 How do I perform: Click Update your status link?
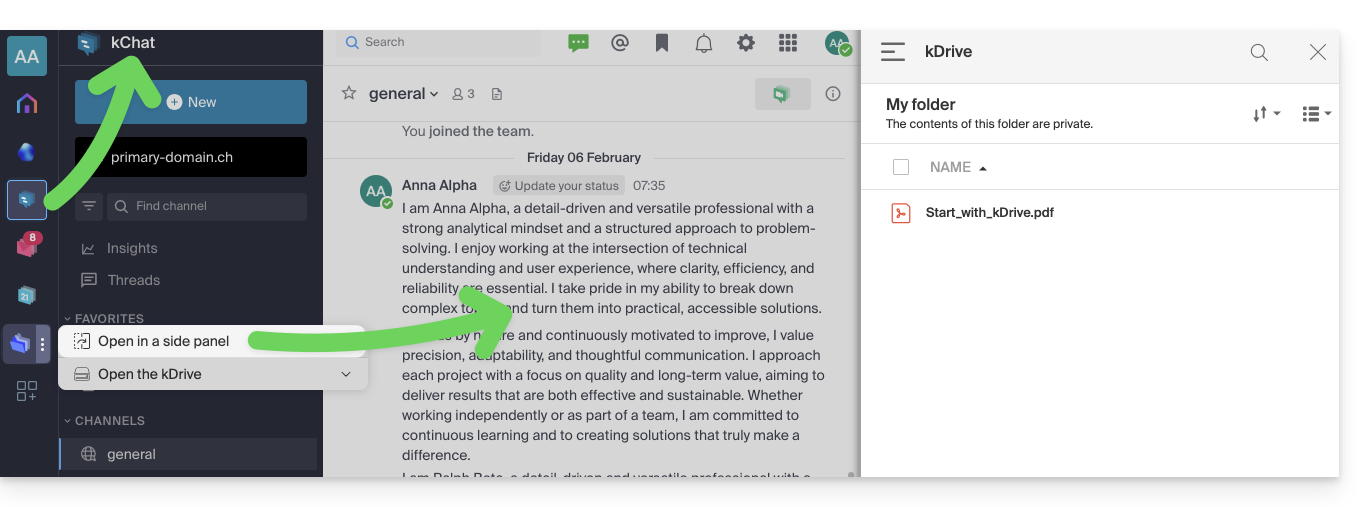(559, 186)
